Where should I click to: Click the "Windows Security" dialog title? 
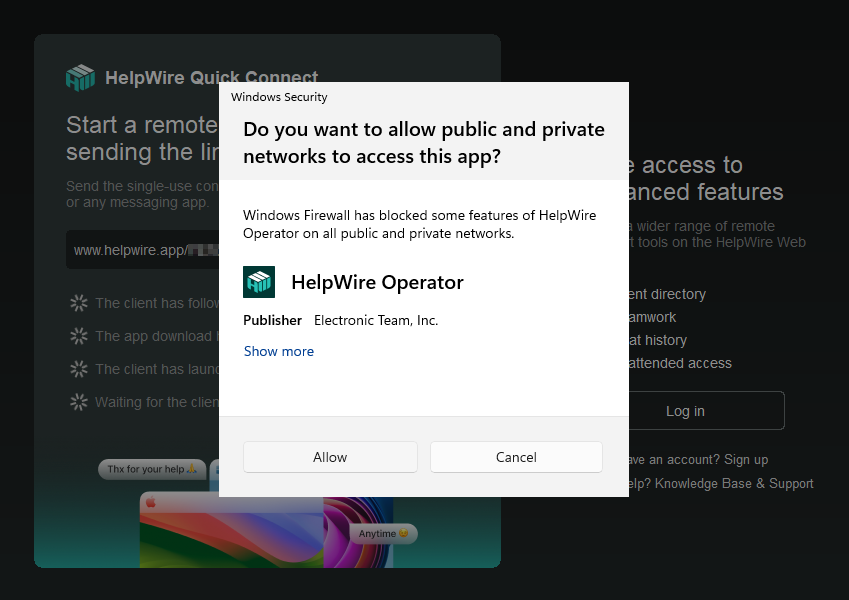[279, 97]
